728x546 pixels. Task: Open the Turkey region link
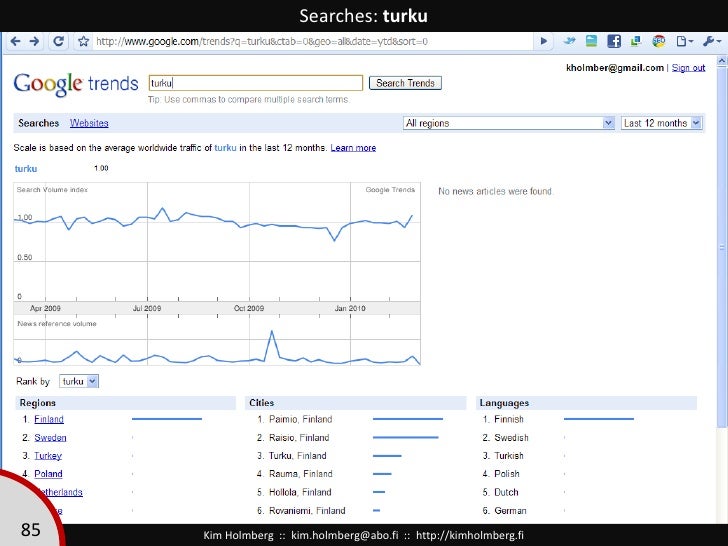pyautogui.click(x=48, y=455)
